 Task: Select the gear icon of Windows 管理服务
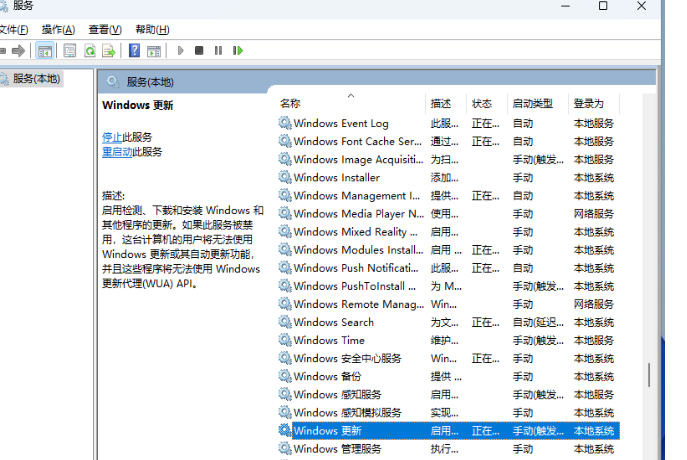285,449
